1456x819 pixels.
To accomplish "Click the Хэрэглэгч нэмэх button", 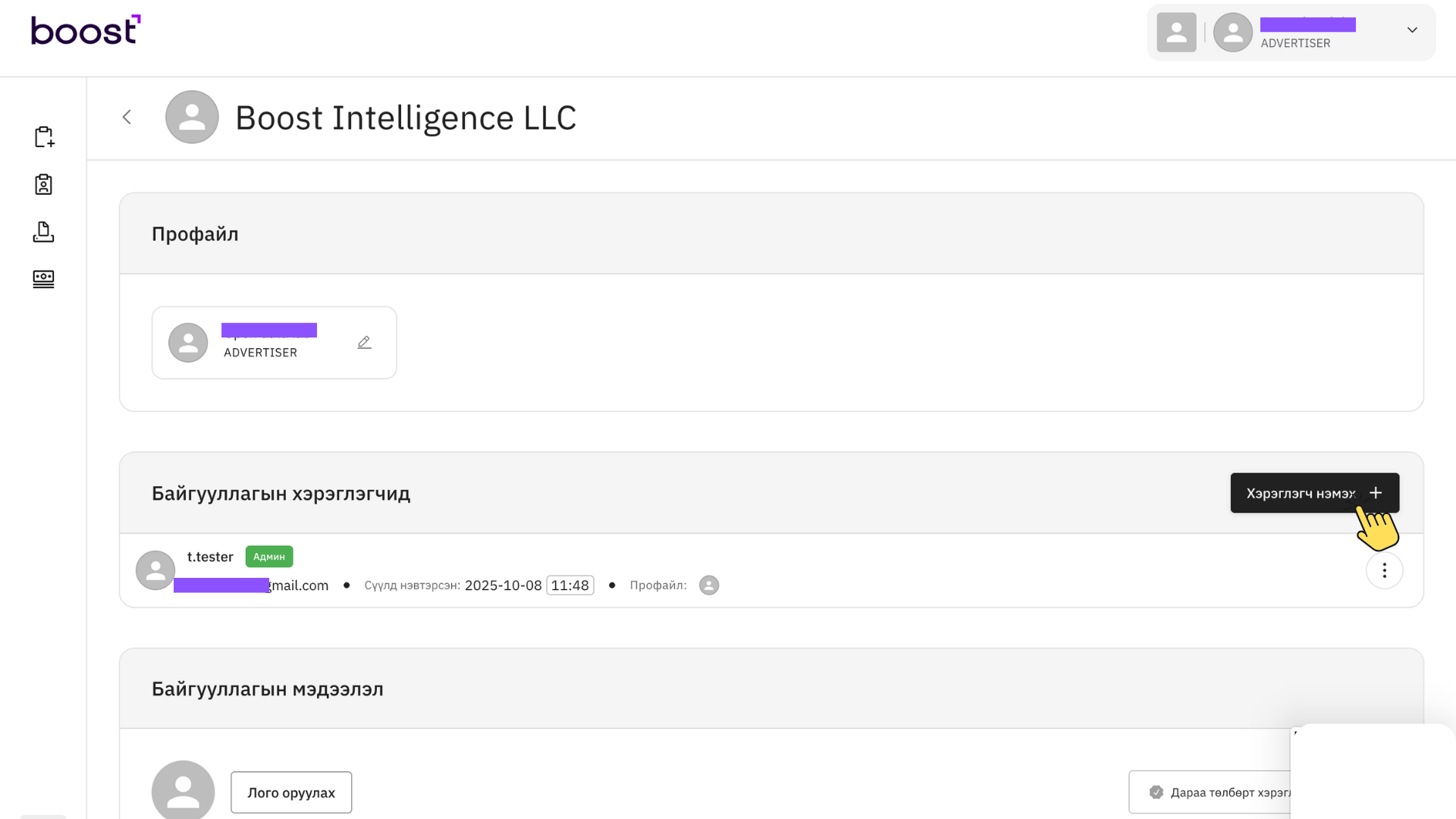I will click(x=1314, y=494).
